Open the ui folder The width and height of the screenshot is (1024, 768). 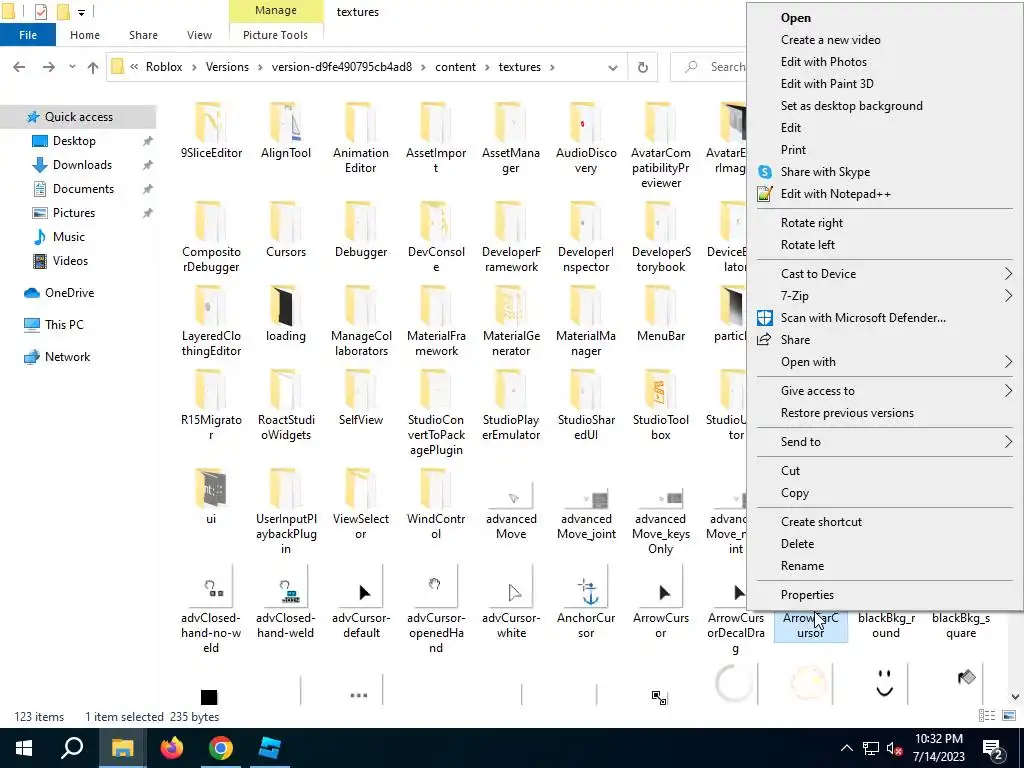pos(210,496)
